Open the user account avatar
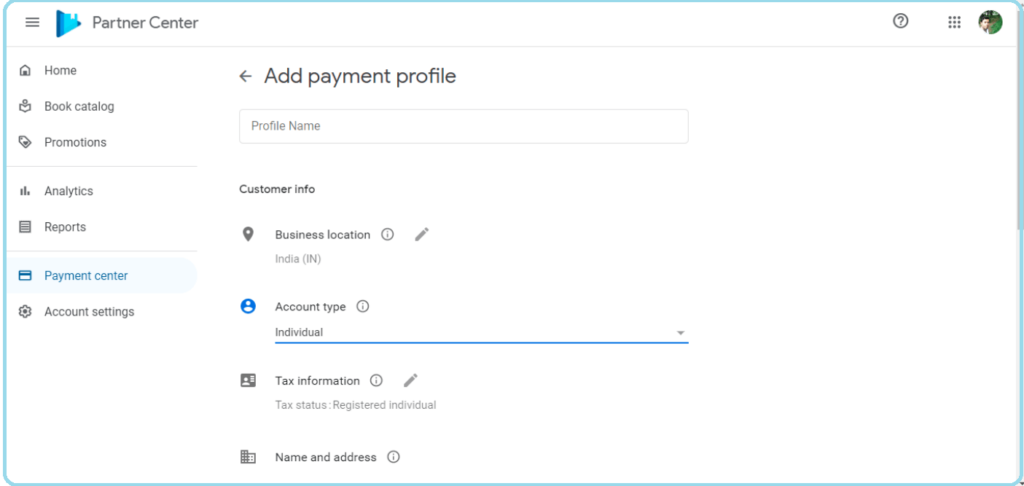 click(x=990, y=22)
